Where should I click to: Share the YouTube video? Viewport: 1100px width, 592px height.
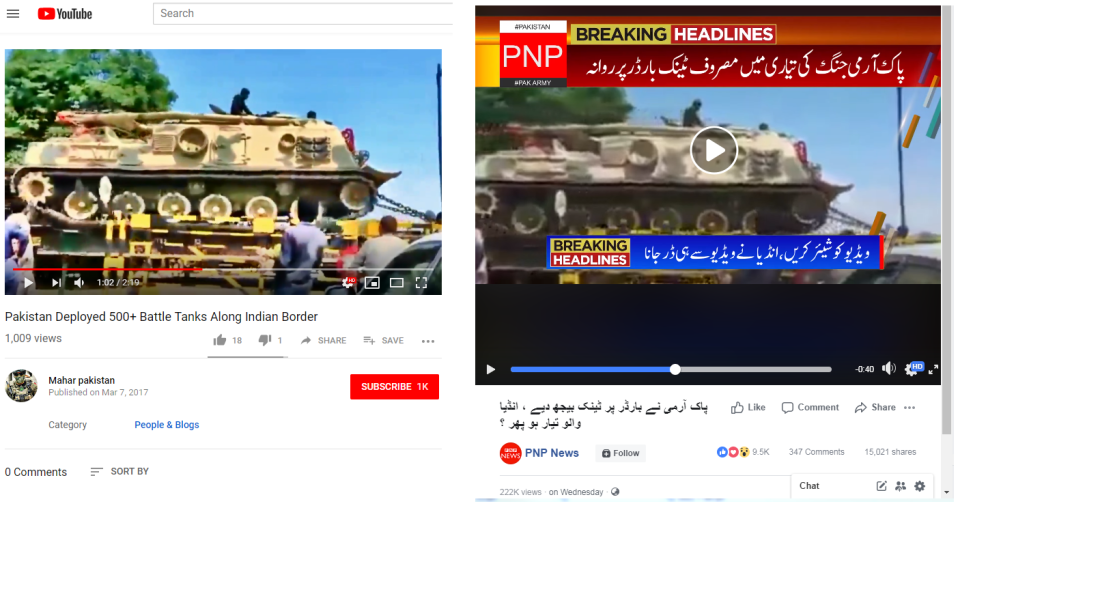[x=323, y=340]
